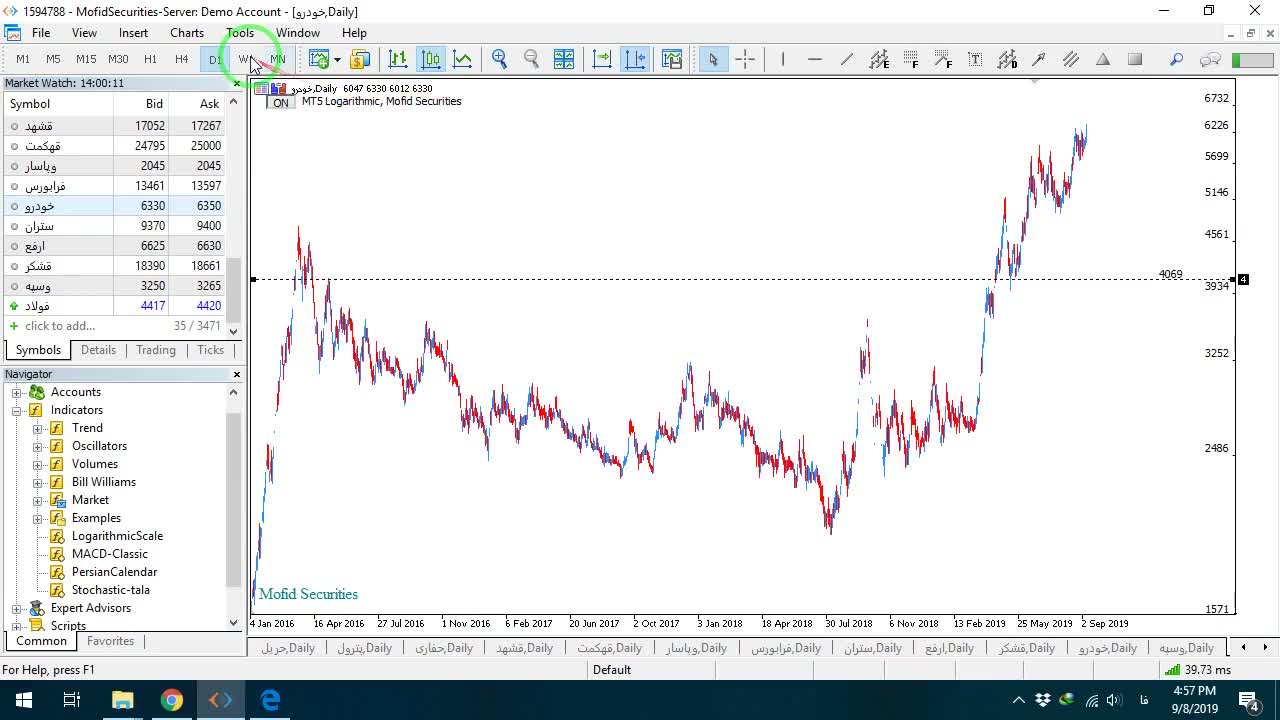Screen dimensions: 1280x720
Task: Expand the Oscillators indicators folder
Action: (38, 446)
